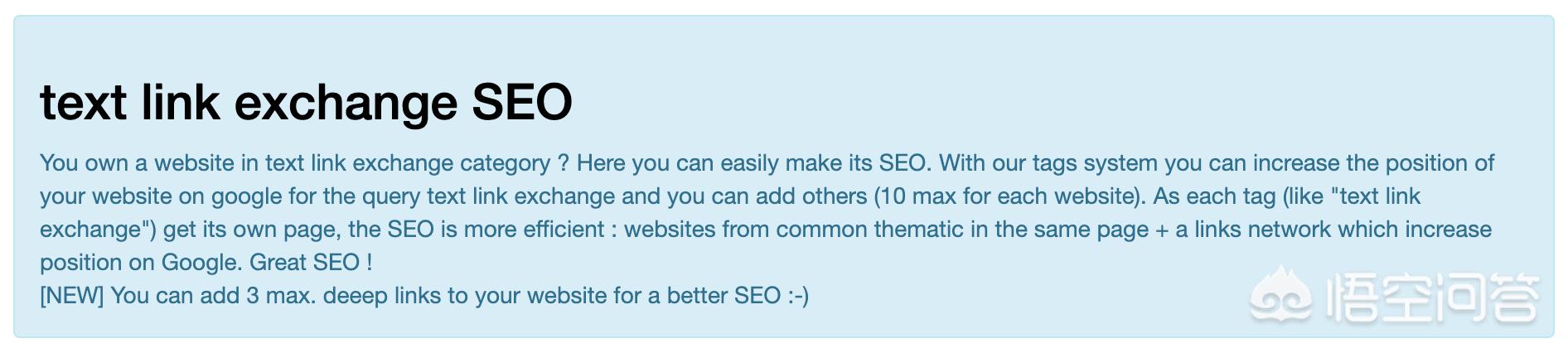Click the text "Great SEO !"
The height and width of the screenshot is (353, 1568).
click(311, 263)
